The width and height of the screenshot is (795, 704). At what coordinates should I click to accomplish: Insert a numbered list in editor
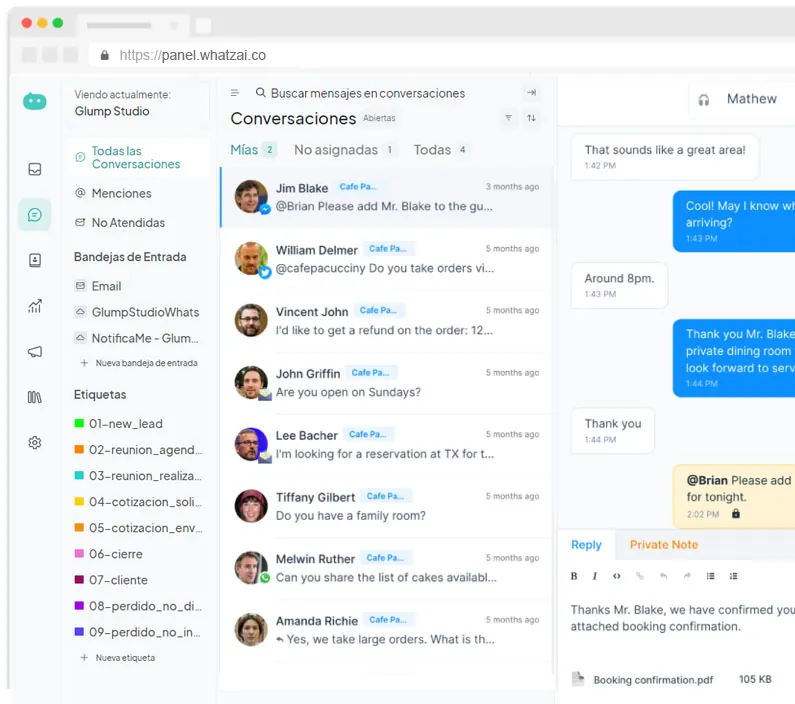733,576
